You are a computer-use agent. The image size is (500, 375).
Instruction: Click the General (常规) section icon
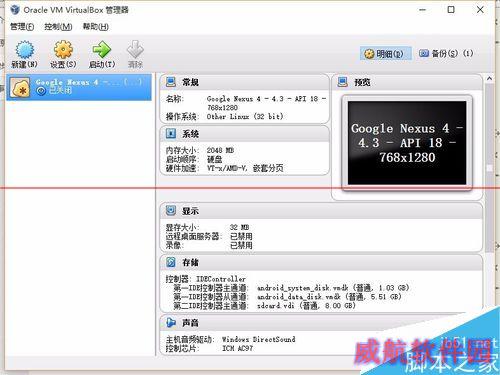click(171, 82)
